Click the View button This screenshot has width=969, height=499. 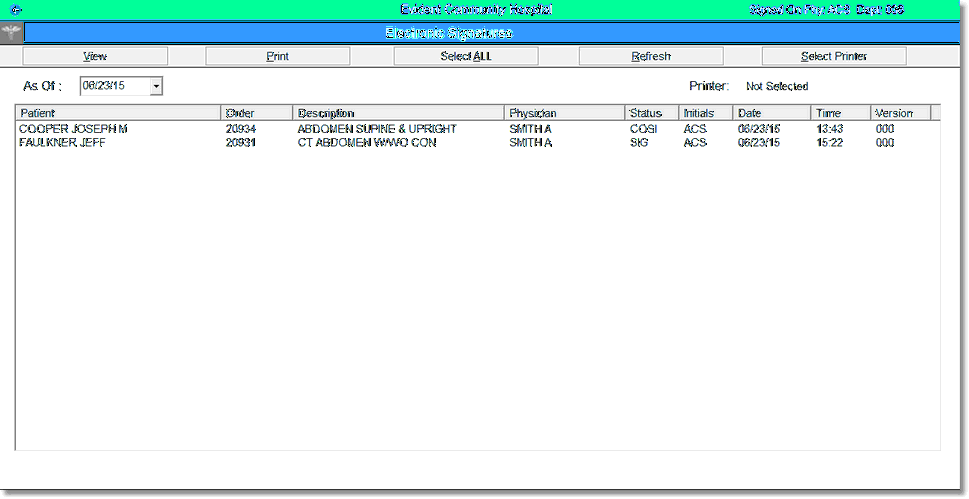(95, 56)
